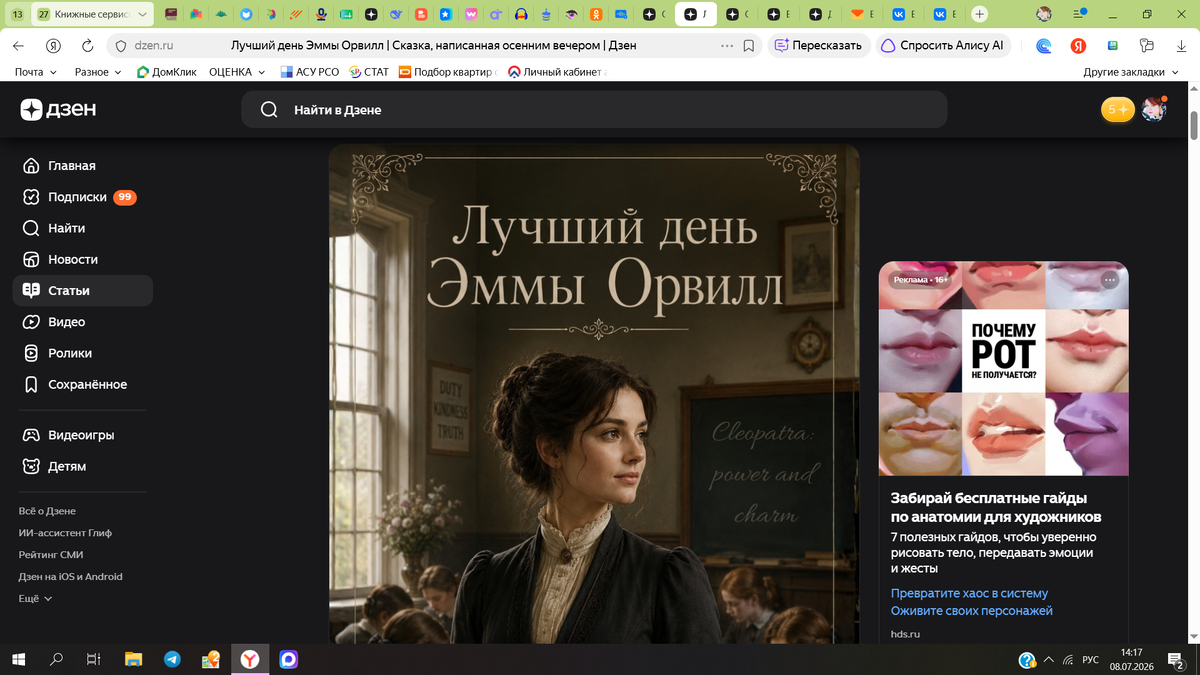This screenshot has width=1200, height=675.
Task: Click the site protection shield icon
Action: [x=120, y=45]
